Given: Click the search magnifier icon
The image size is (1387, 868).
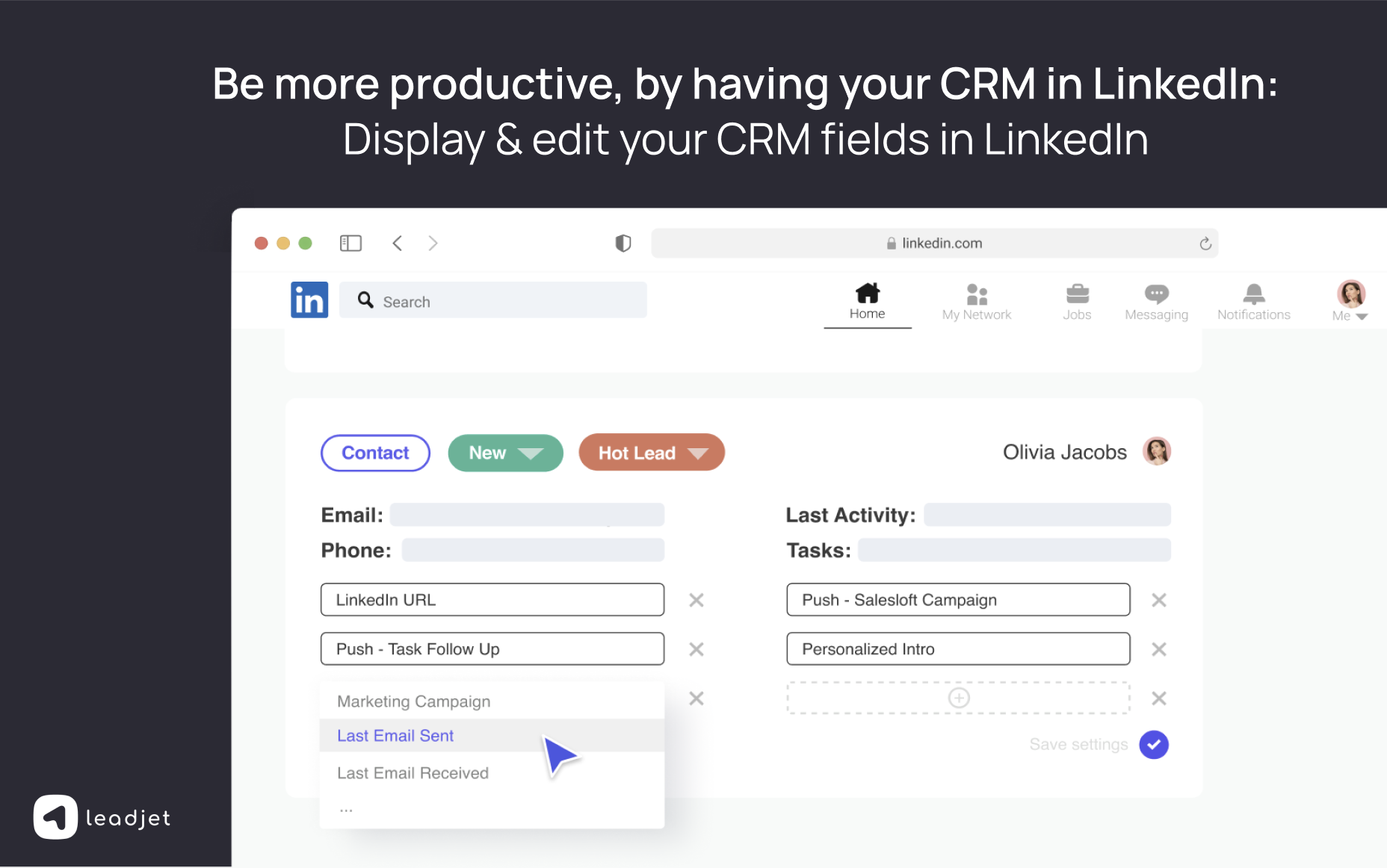Looking at the screenshot, I should (x=365, y=300).
